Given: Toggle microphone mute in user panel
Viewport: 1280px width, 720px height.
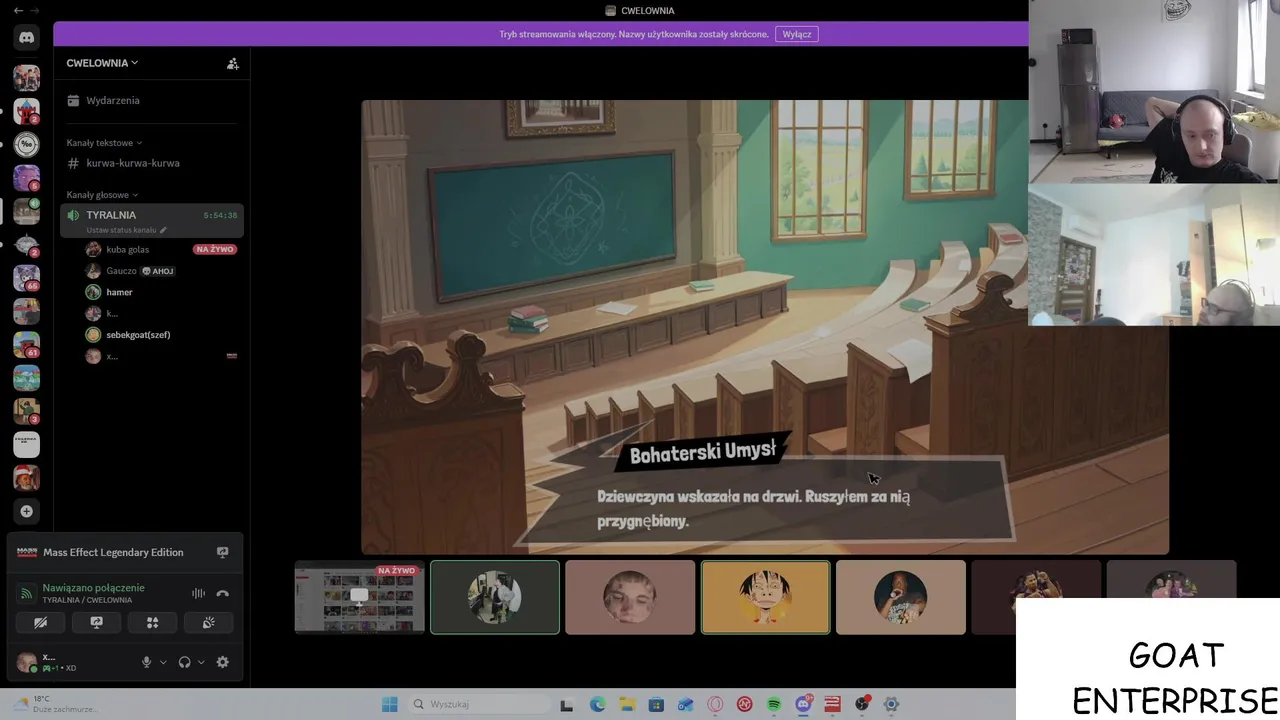Looking at the screenshot, I should [x=147, y=662].
